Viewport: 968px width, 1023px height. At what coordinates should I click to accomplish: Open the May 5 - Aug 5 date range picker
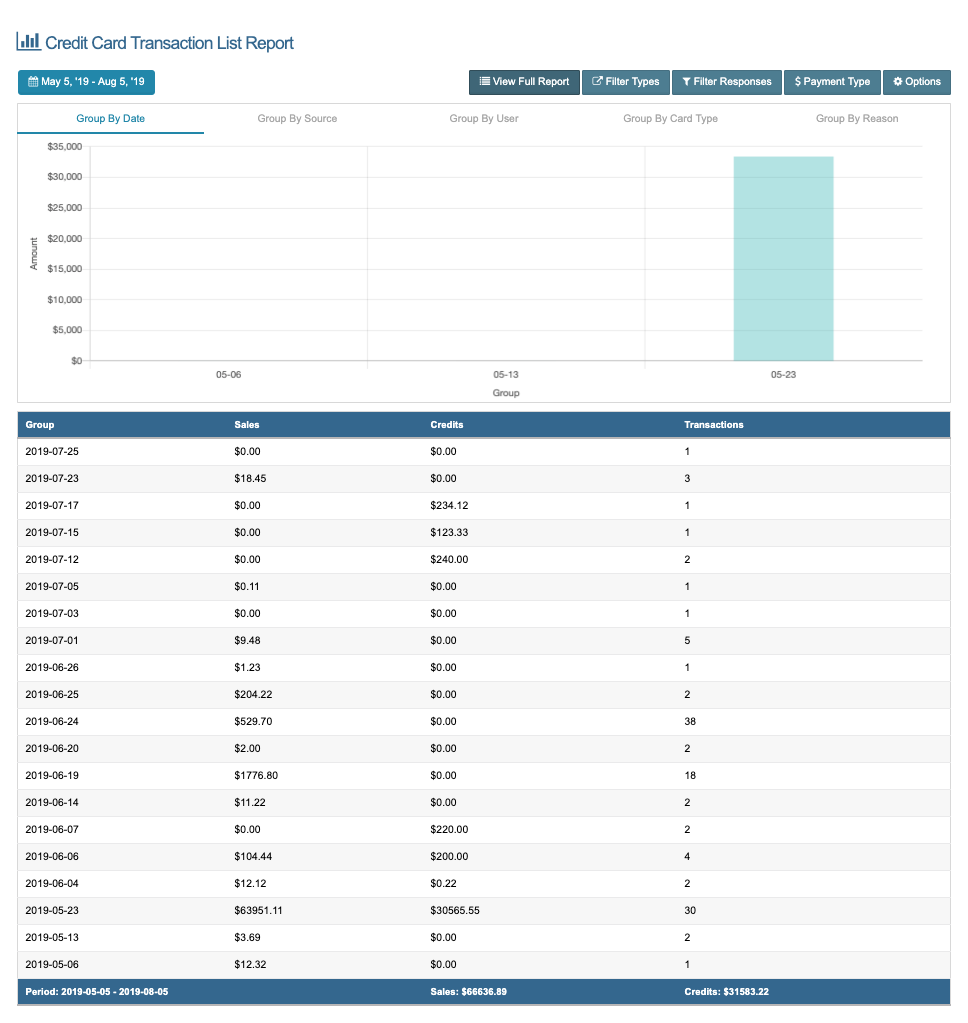click(86, 82)
